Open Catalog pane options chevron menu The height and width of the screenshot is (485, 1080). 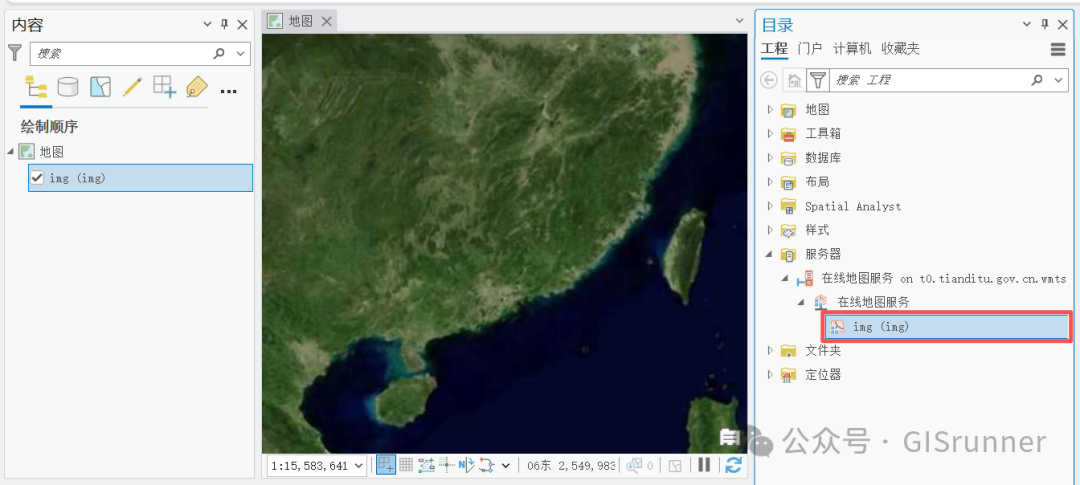pyautogui.click(x=1028, y=25)
